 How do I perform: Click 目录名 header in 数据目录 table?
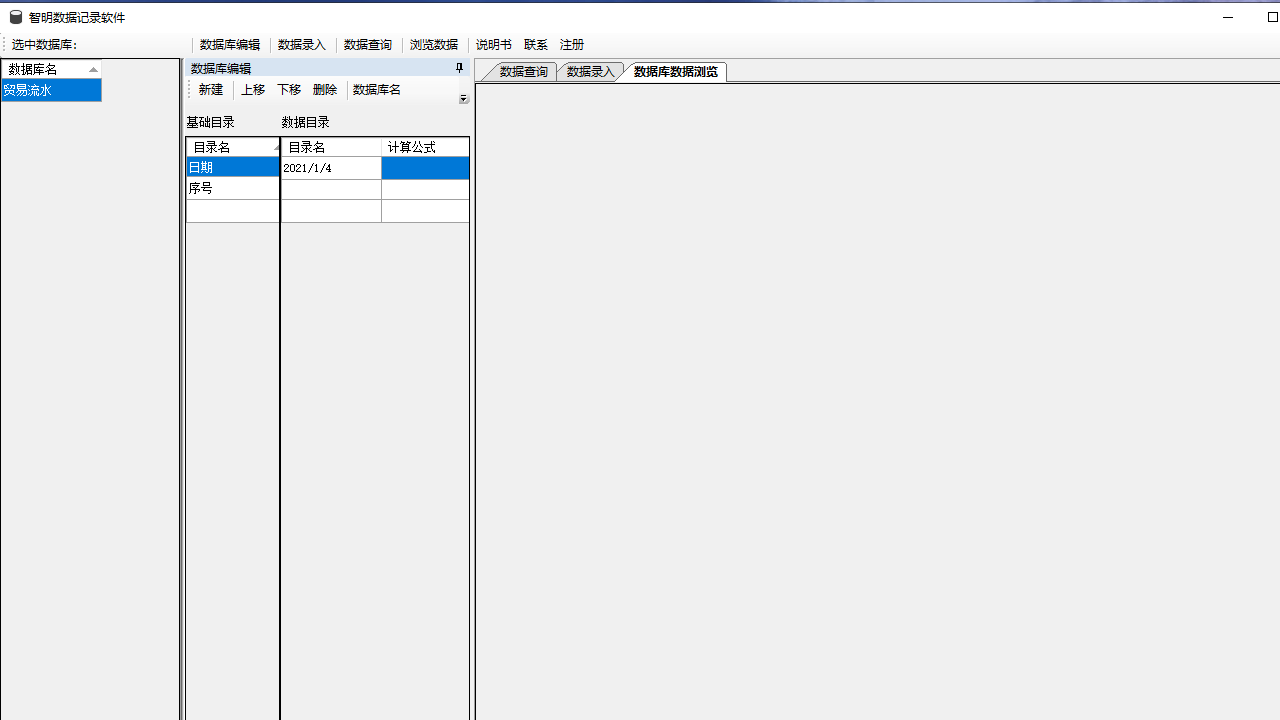(331, 147)
